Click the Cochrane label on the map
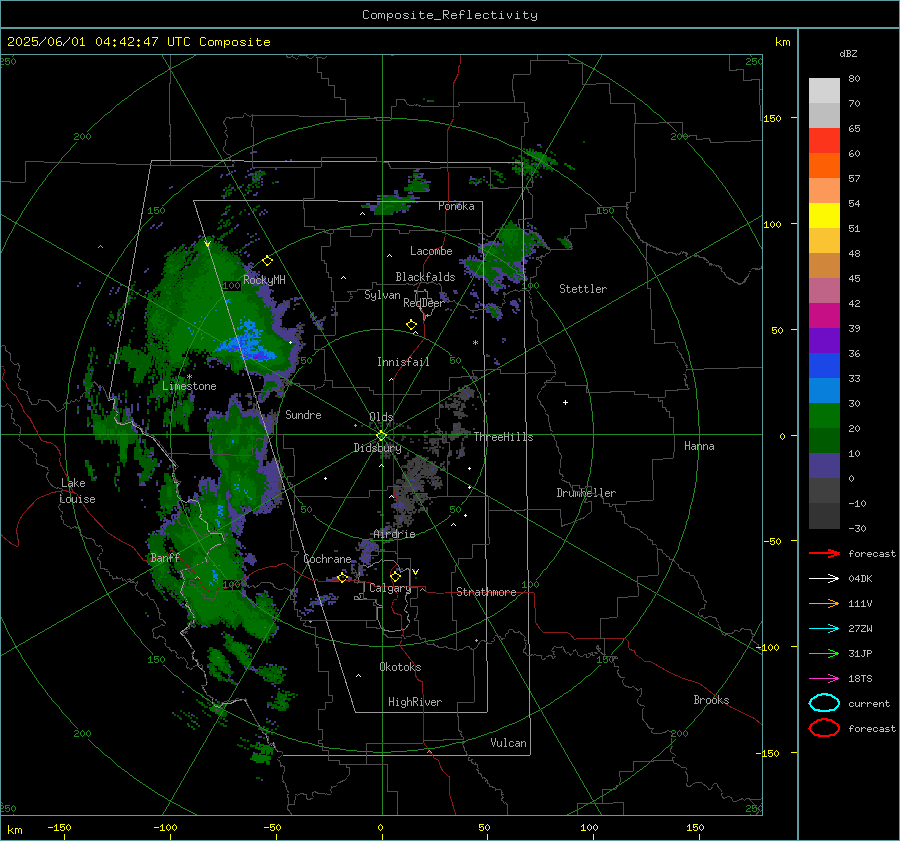900x841 pixels. pos(327,559)
